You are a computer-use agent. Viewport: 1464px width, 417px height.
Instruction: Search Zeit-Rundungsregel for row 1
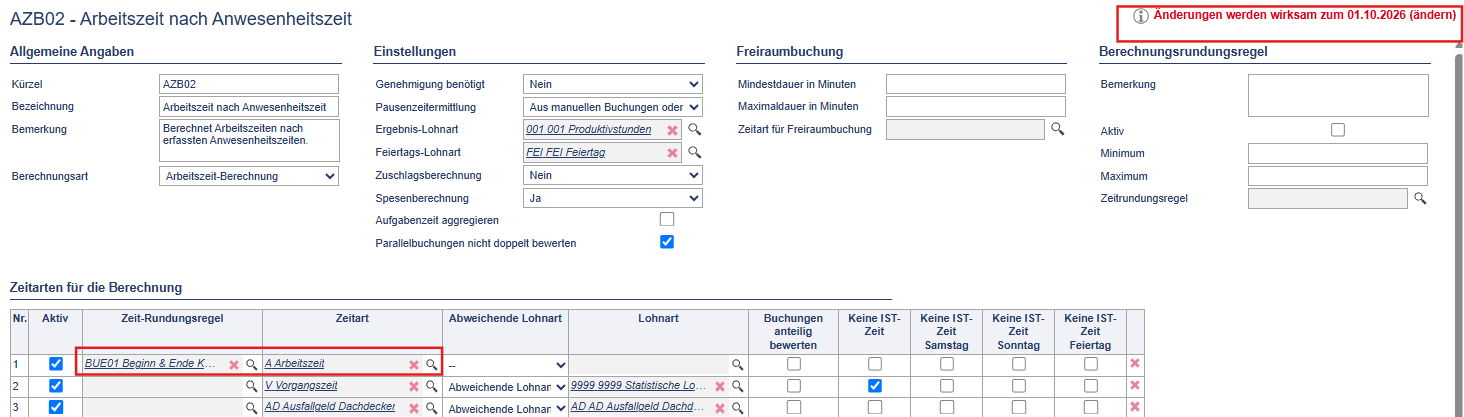click(x=252, y=365)
